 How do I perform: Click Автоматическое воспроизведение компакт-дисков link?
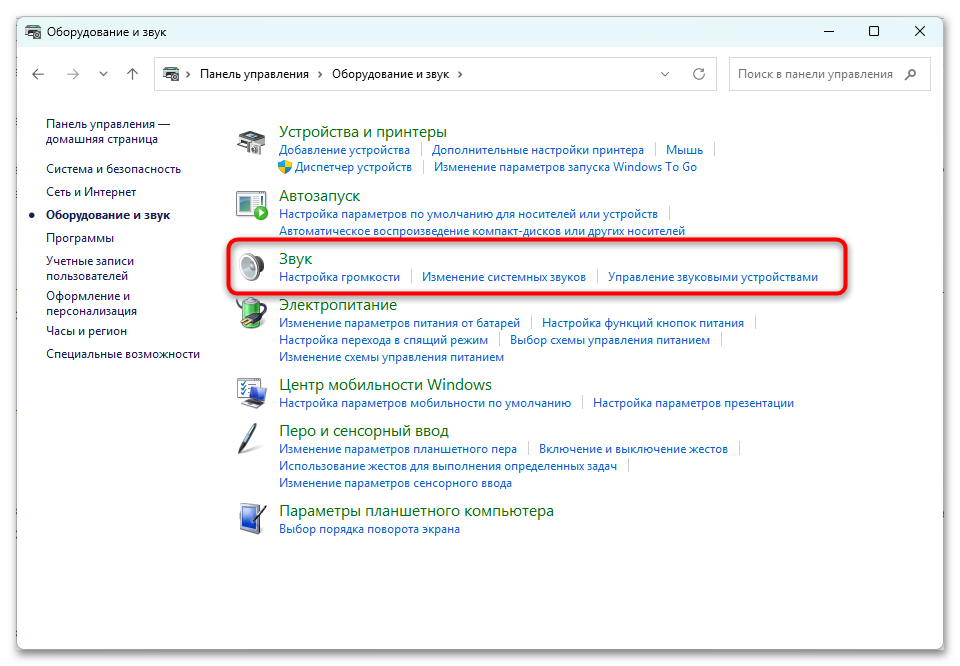click(482, 231)
